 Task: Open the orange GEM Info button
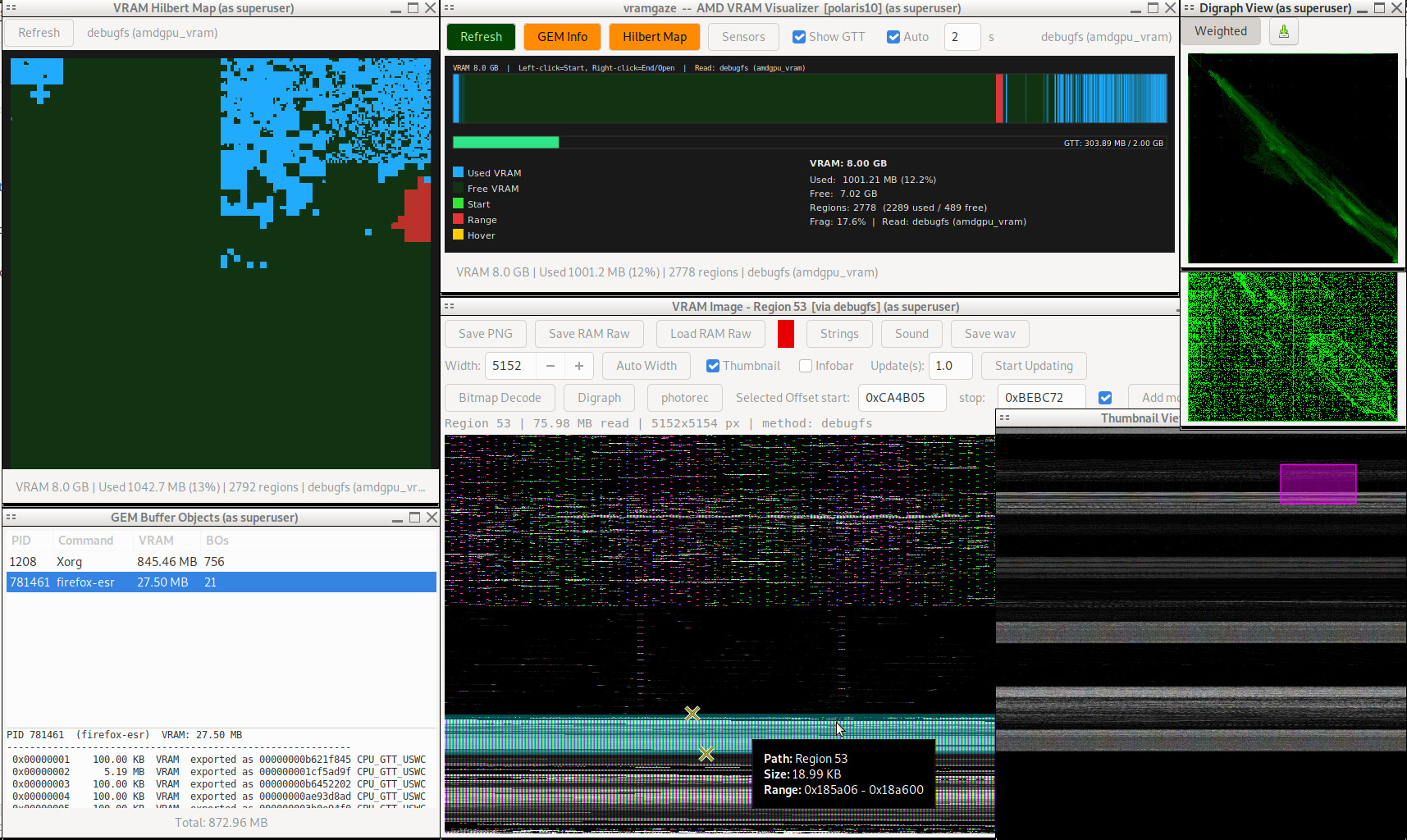pyautogui.click(x=562, y=37)
